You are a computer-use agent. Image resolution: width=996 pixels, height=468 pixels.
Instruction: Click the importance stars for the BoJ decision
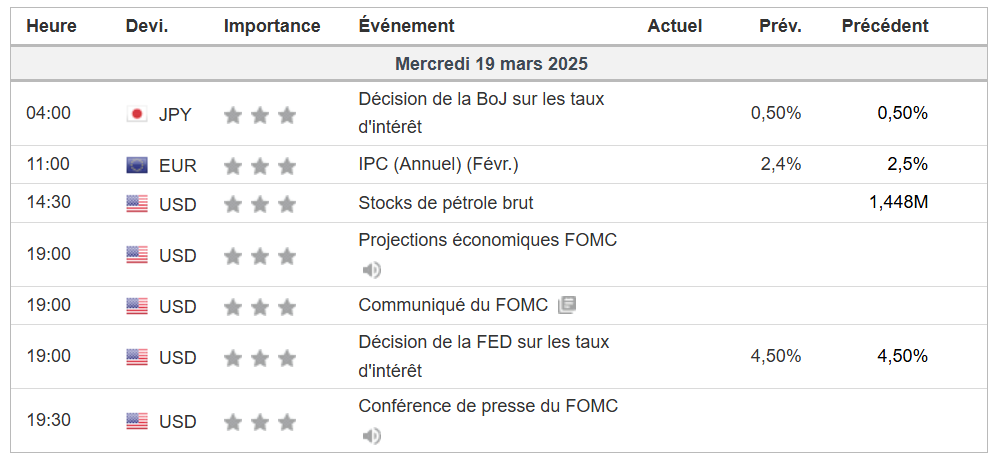click(x=260, y=115)
